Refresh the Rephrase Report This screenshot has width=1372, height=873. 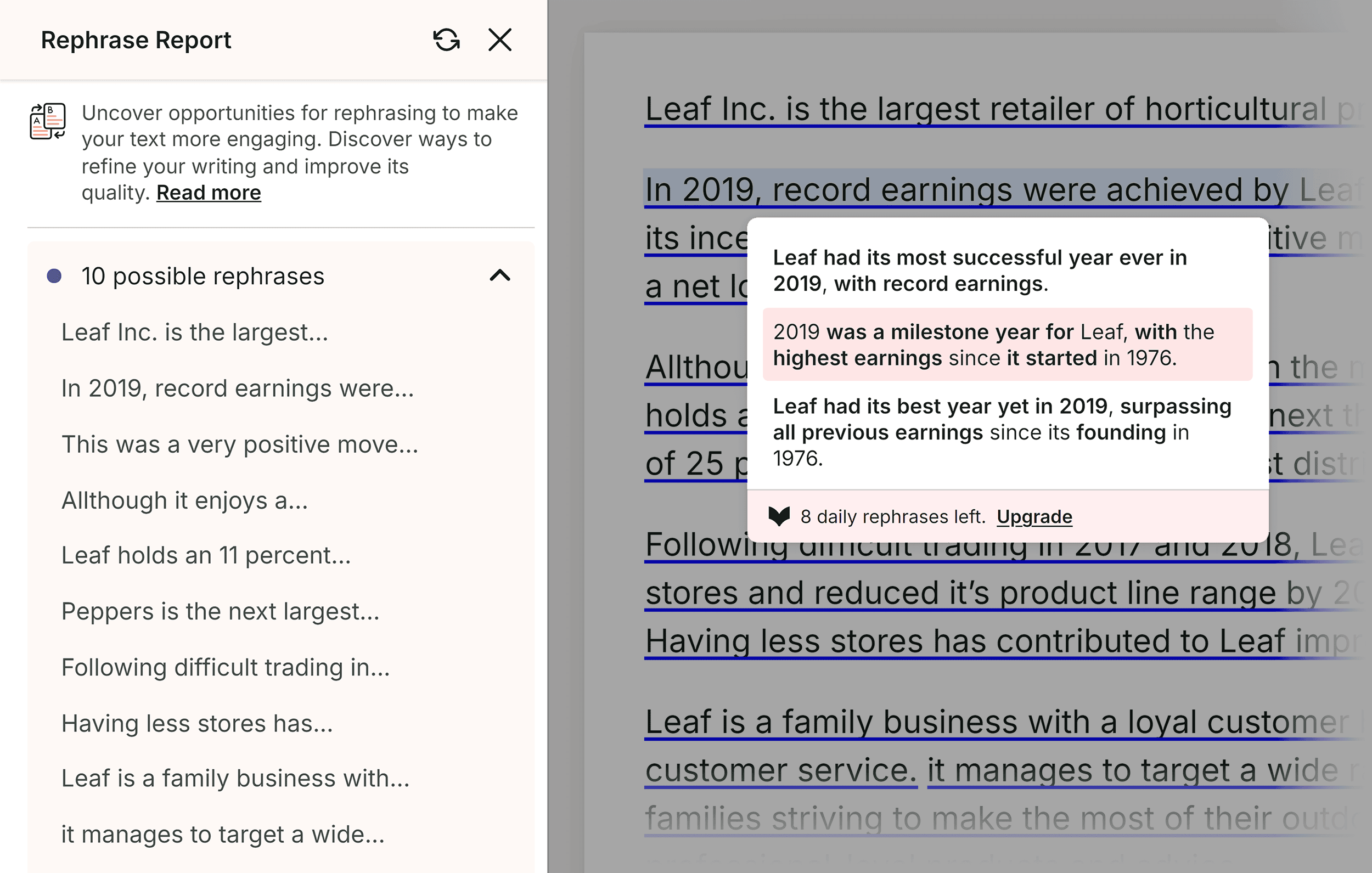[x=446, y=40]
